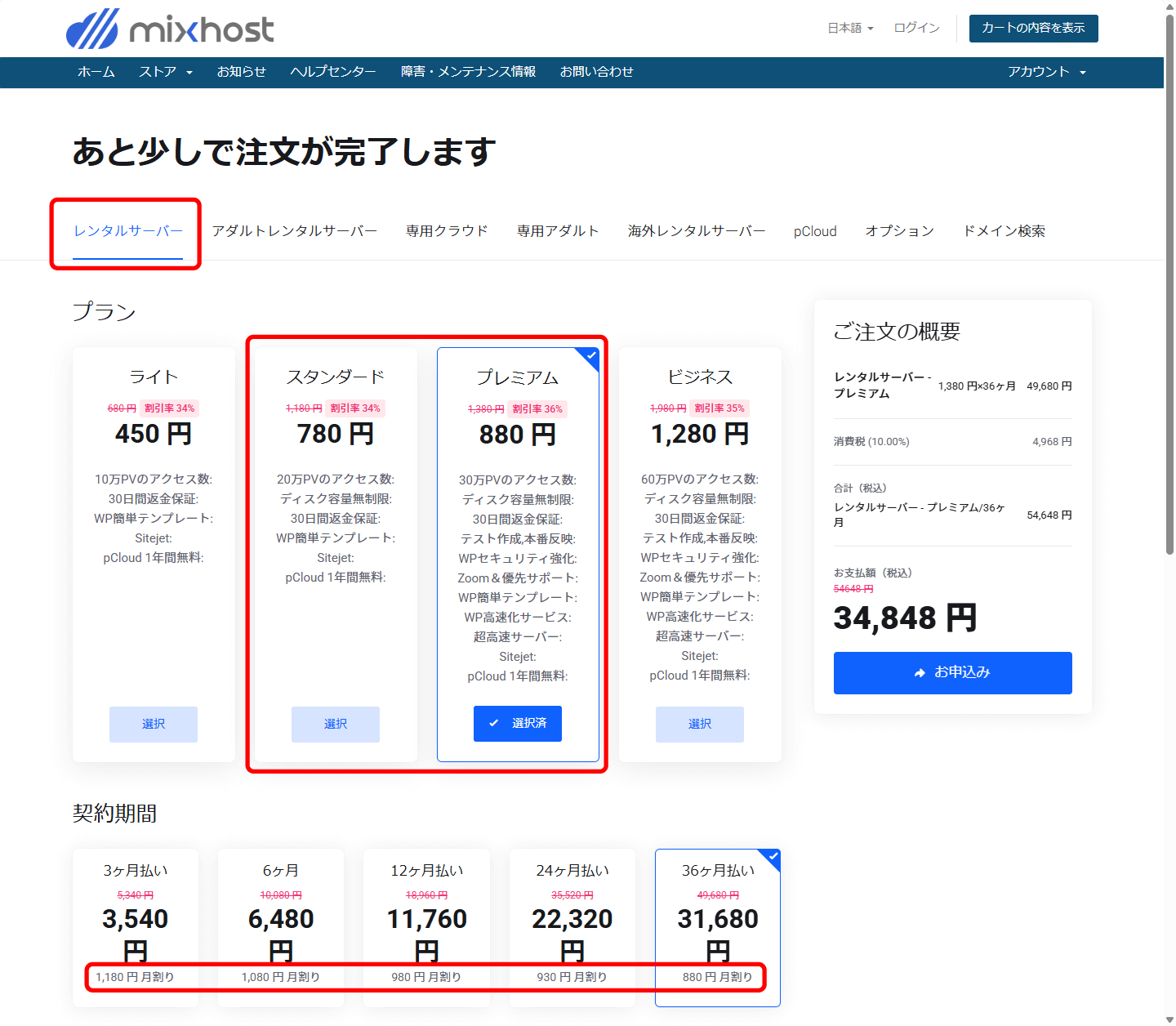The height and width of the screenshot is (1026, 1176).
Task: Select the ライト plan
Action: tap(154, 724)
